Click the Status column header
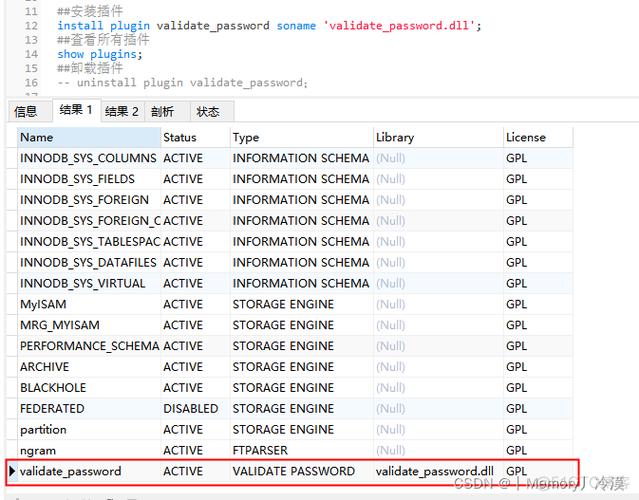Screen dimensions: 639x500 pos(195,137)
